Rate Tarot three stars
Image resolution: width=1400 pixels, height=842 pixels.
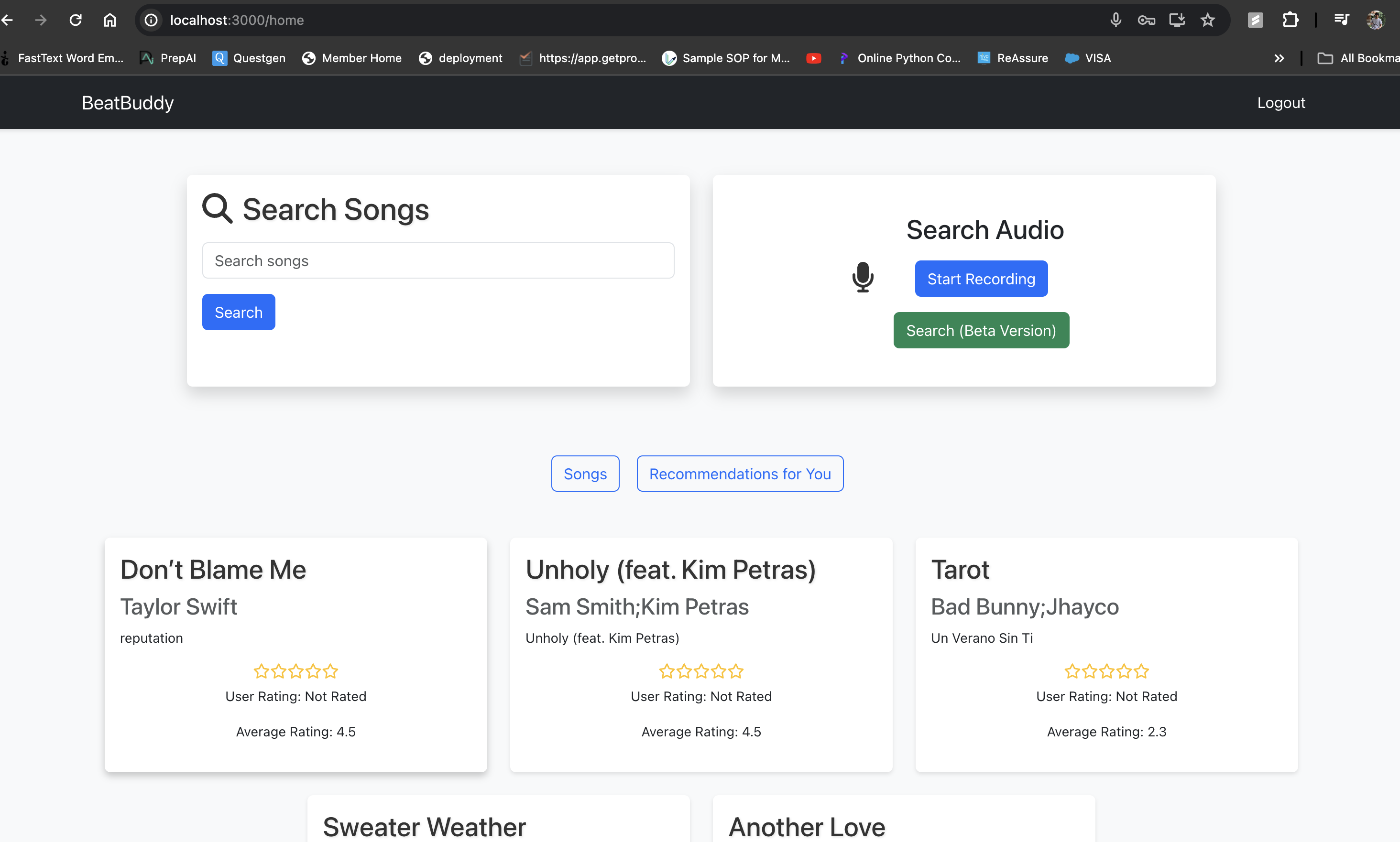tap(1106, 671)
